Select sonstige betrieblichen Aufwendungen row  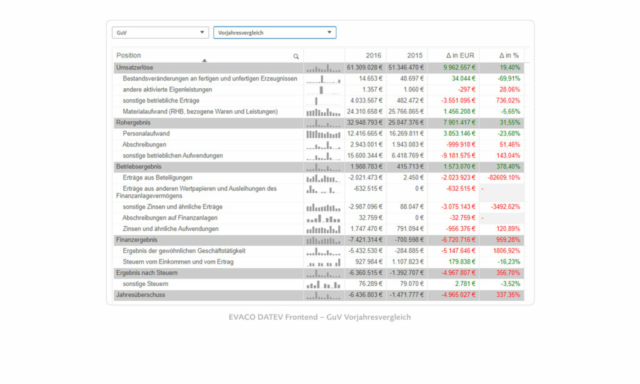pos(319,156)
